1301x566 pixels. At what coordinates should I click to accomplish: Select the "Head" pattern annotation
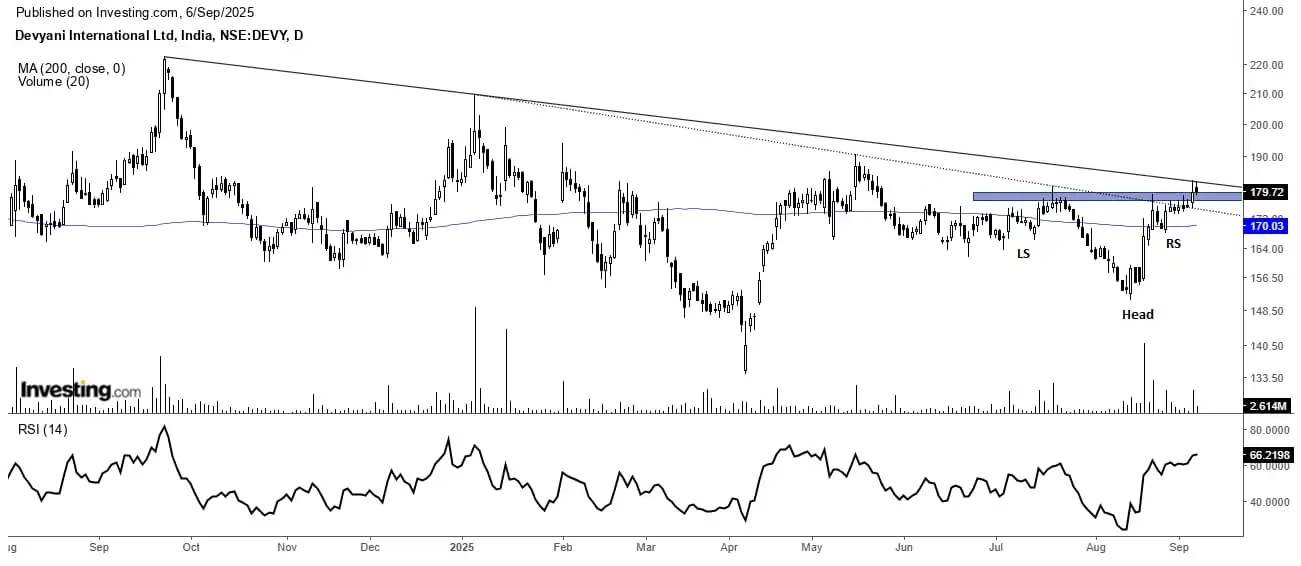pyautogui.click(x=1137, y=314)
